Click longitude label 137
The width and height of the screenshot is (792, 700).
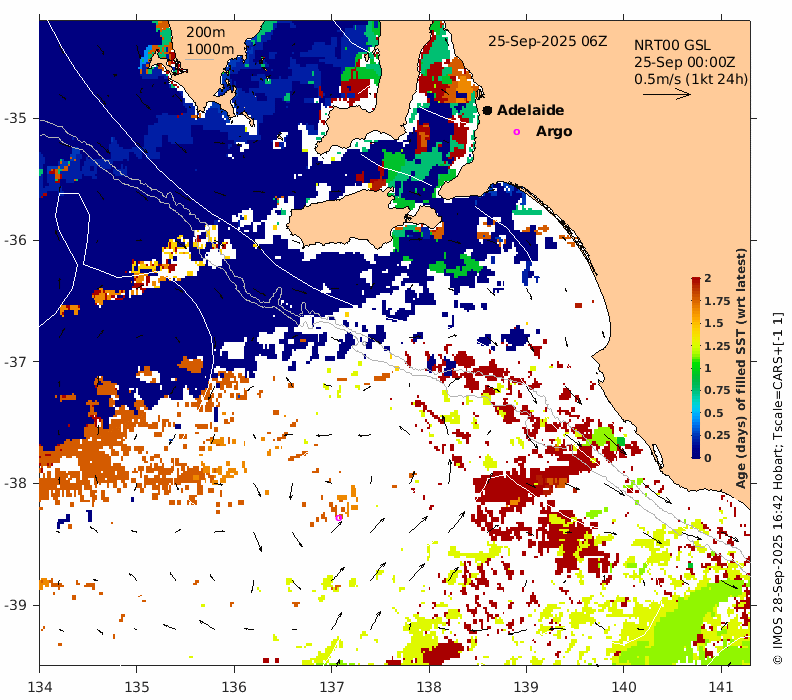point(332,687)
